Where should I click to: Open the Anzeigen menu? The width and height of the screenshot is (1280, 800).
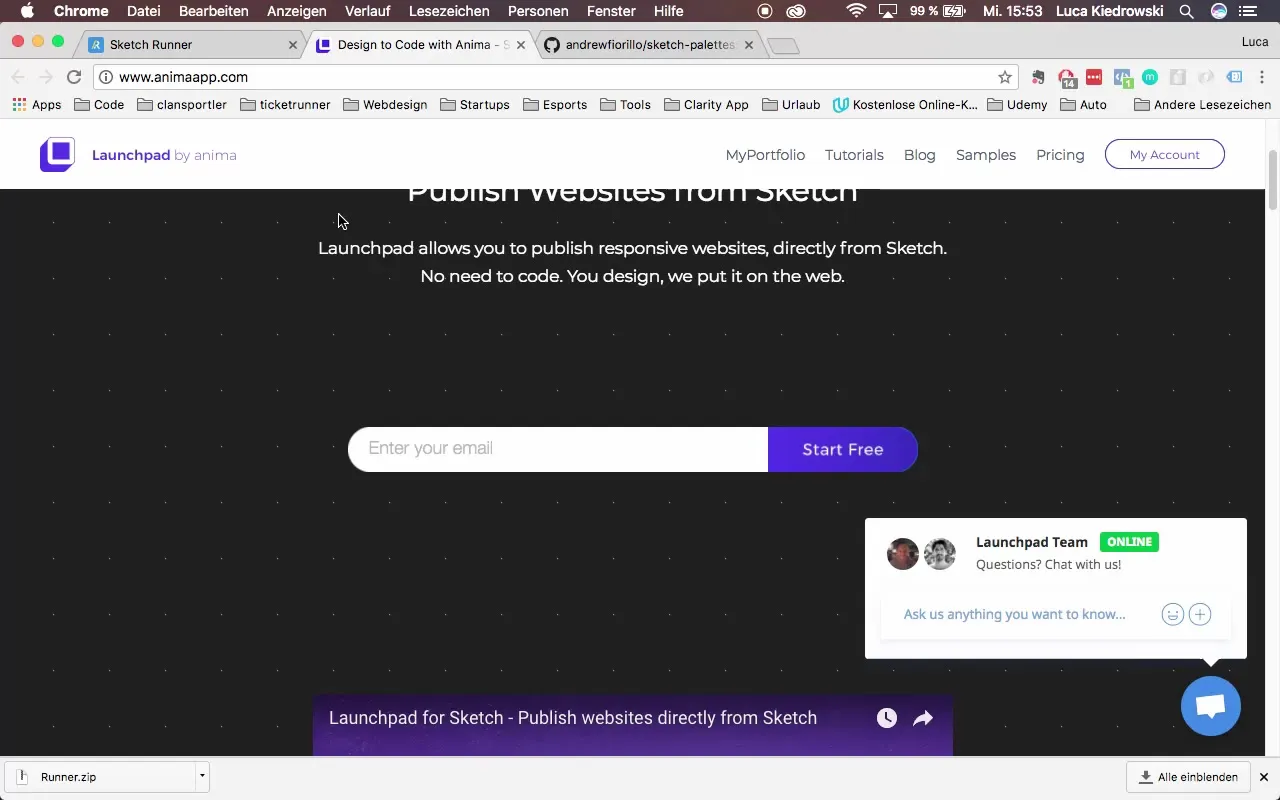297,12
